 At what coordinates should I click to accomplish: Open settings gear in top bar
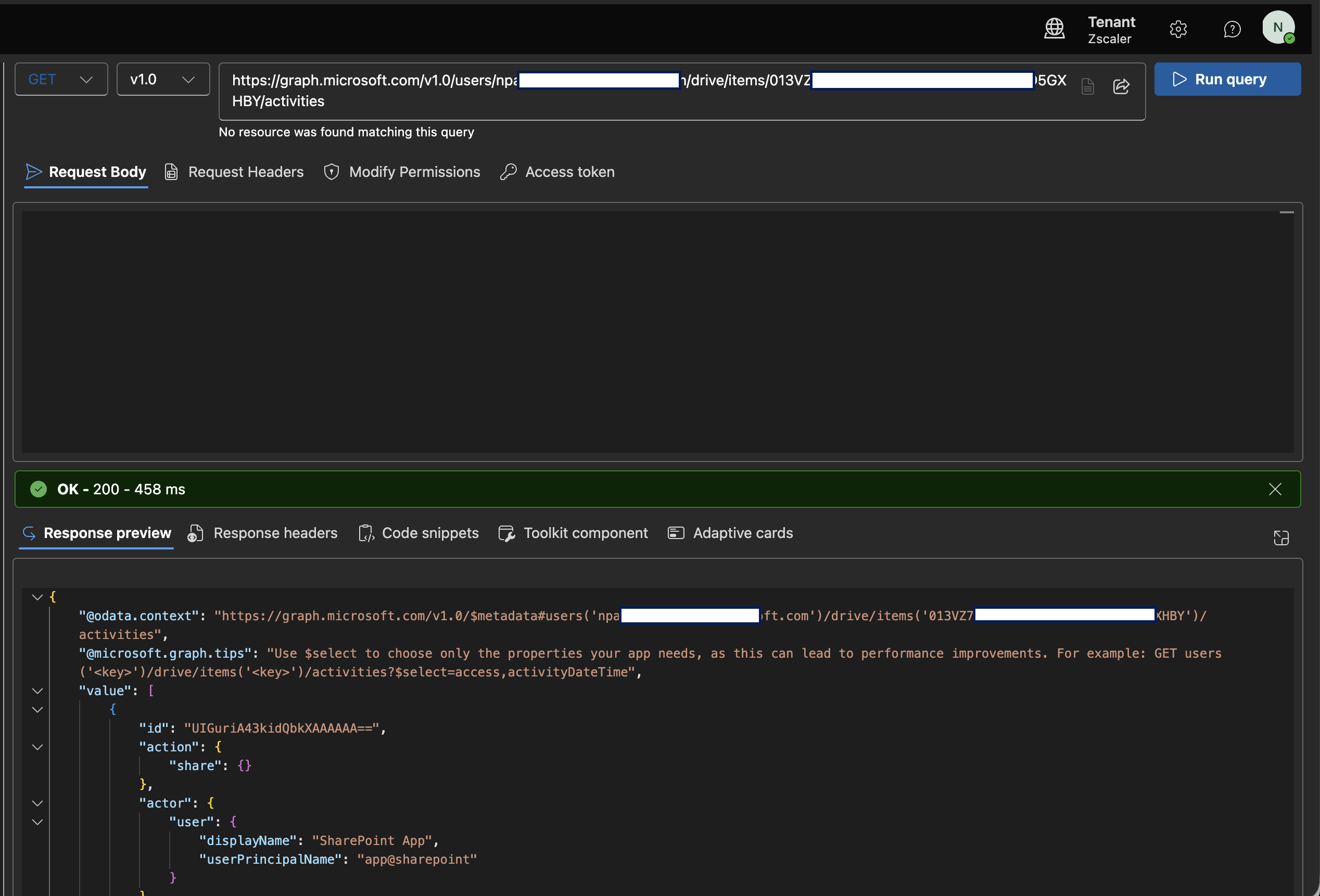pos(1178,29)
